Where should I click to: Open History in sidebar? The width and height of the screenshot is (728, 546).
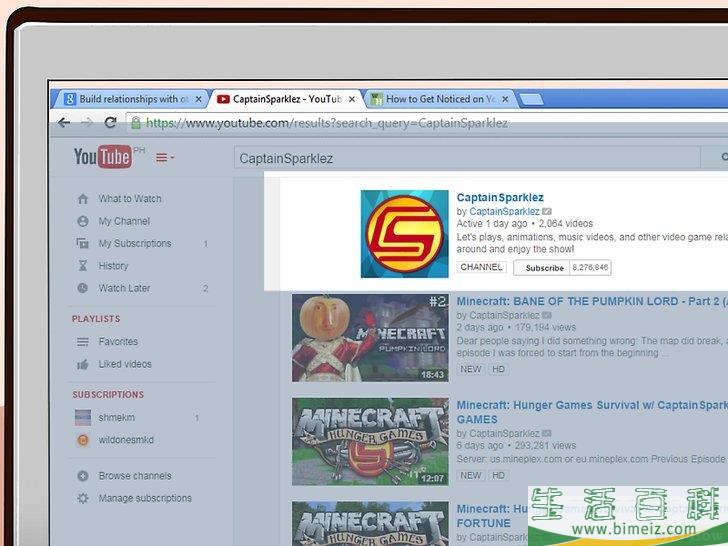(113, 266)
